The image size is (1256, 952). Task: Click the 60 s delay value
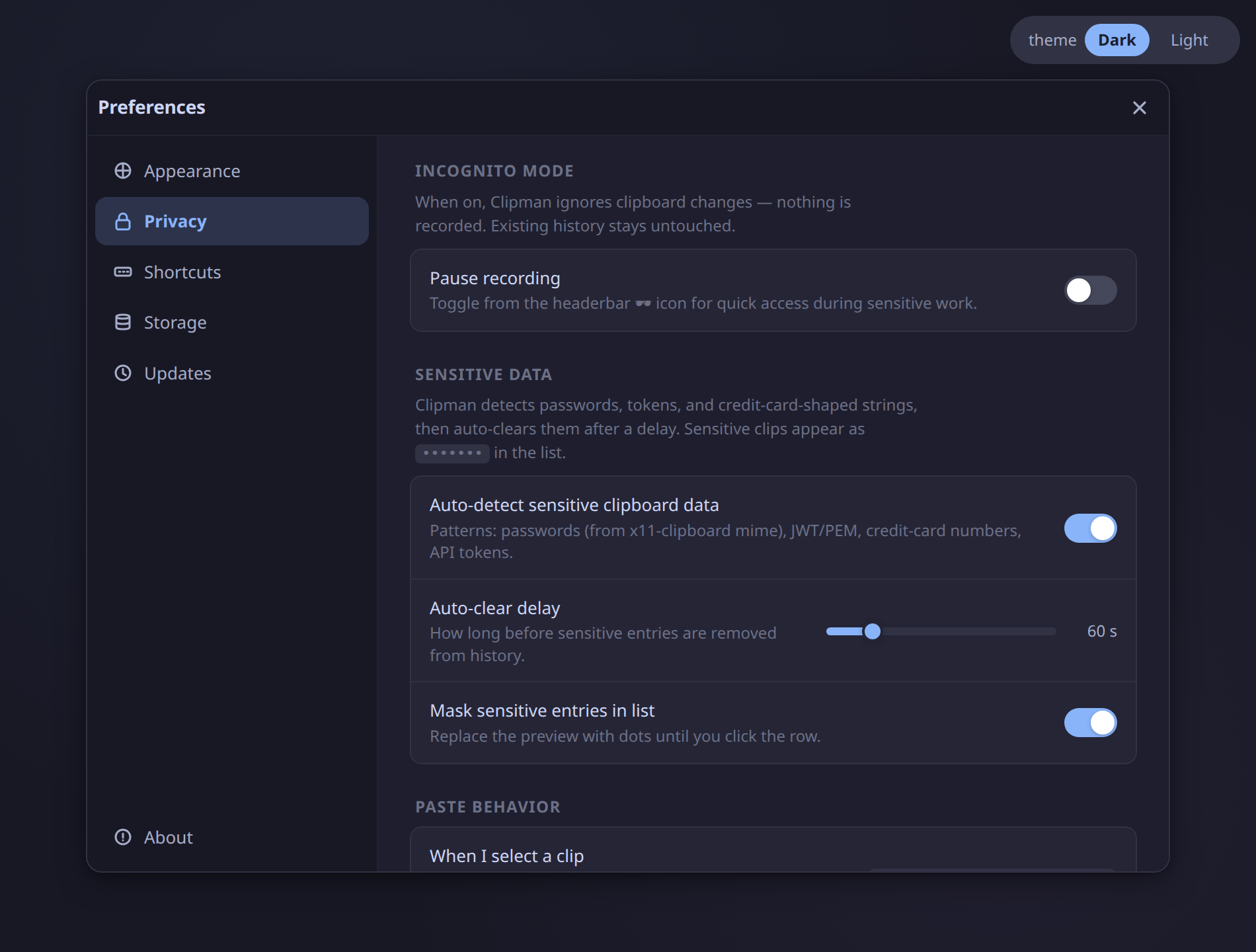(1102, 631)
